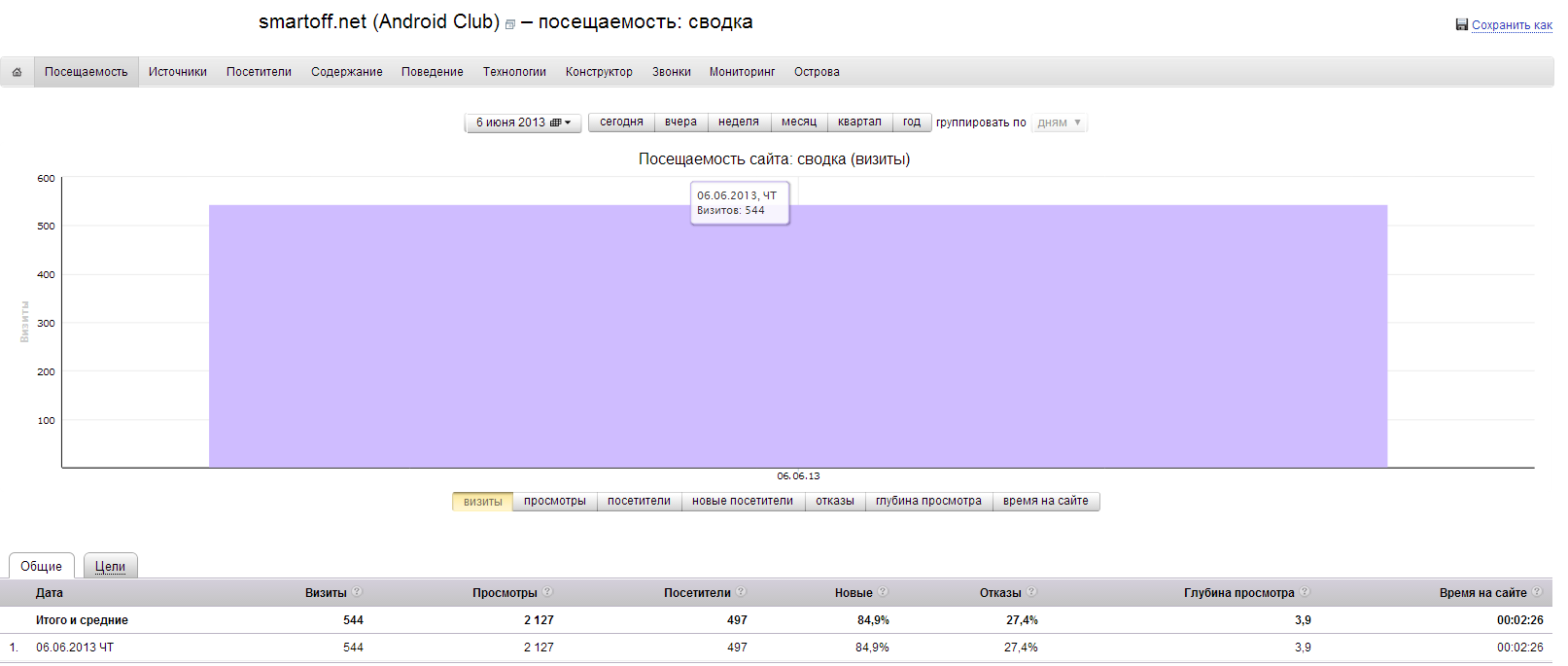Switch chart metric to 'время на сайте'
The image size is (1568, 666).
(x=1046, y=502)
